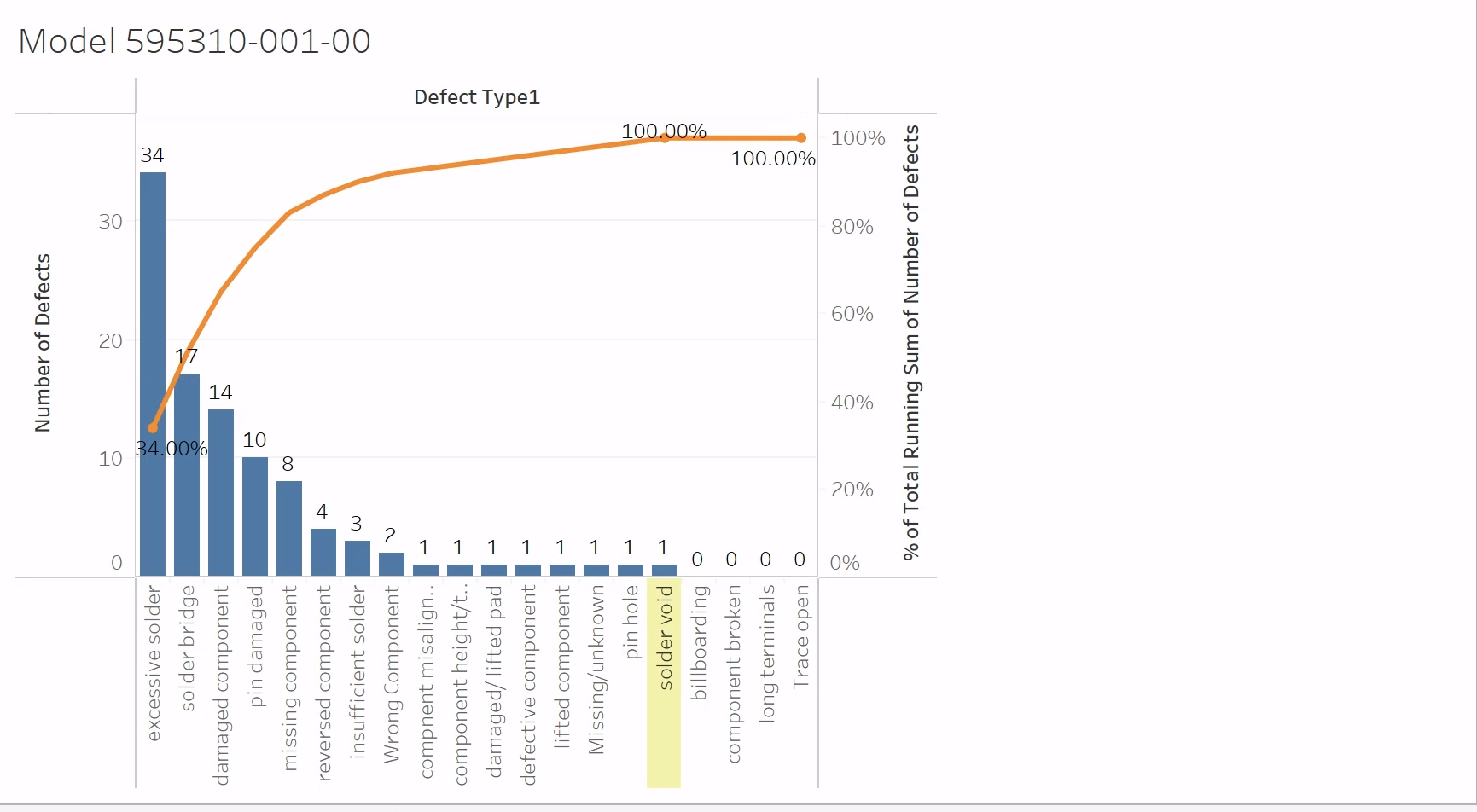This screenshot has height=812, width=1477.
Task: Click the highlighted solder void axis label
Action: click(x=665, y=638)
